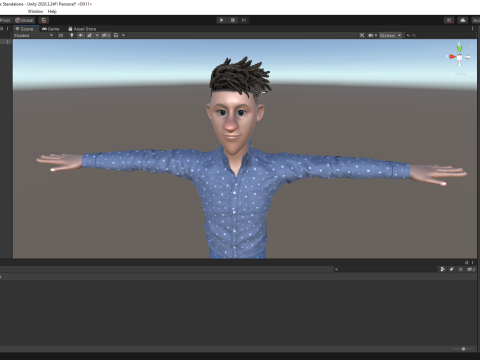The image size is (480, 360).
Task: Open the Shaded draw mode dropdown
Action: tap(33, 35)
